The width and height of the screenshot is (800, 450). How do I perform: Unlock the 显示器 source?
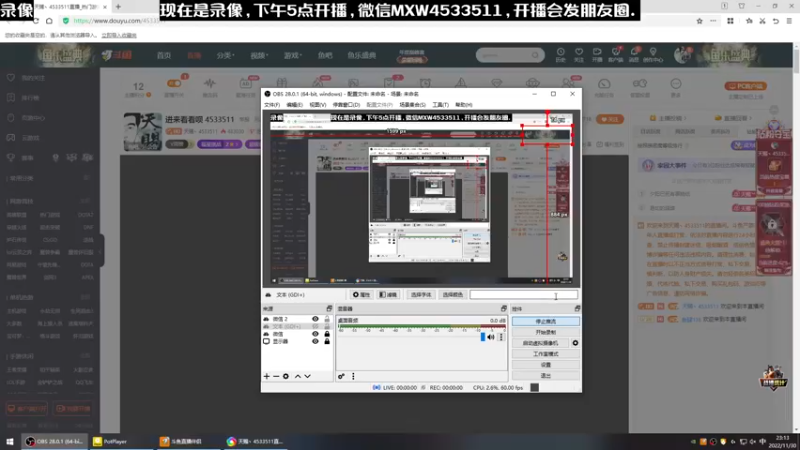(x=327, y=341)
